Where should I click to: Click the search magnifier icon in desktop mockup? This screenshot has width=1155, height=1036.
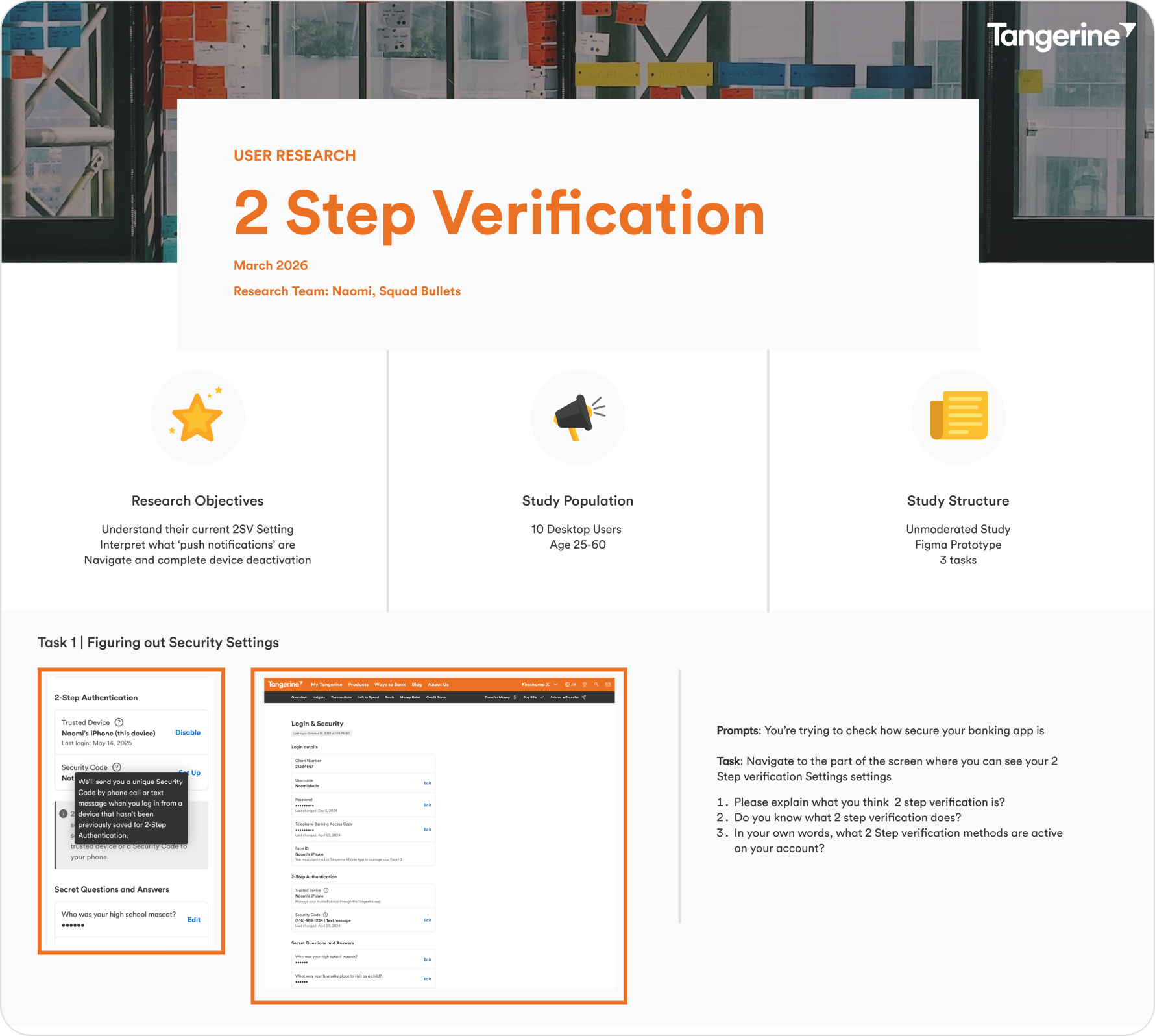596,684
